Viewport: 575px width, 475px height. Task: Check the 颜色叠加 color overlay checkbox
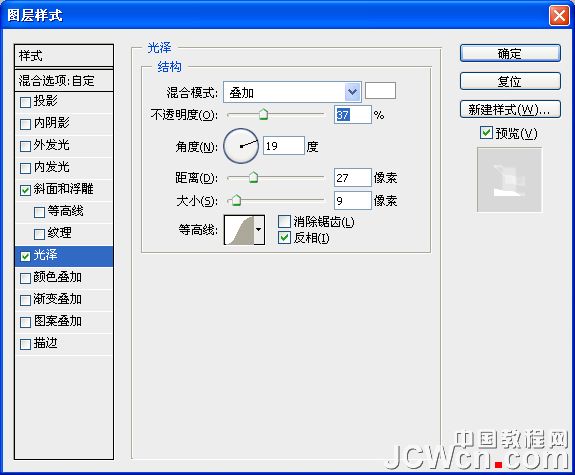[25, 278]
